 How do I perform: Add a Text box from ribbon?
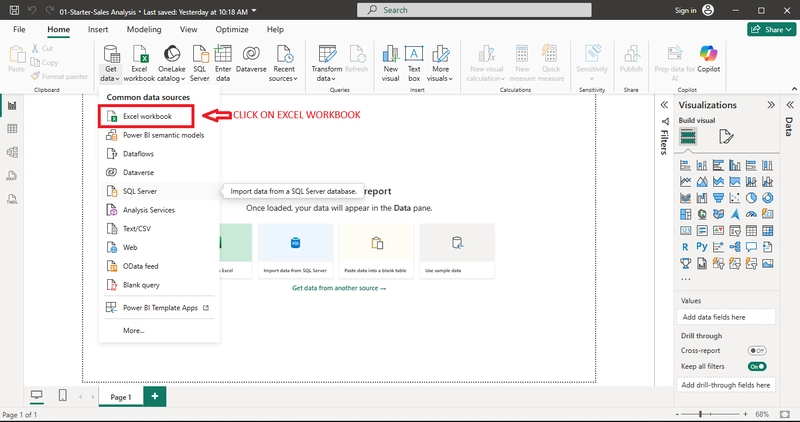click(414, 63)
